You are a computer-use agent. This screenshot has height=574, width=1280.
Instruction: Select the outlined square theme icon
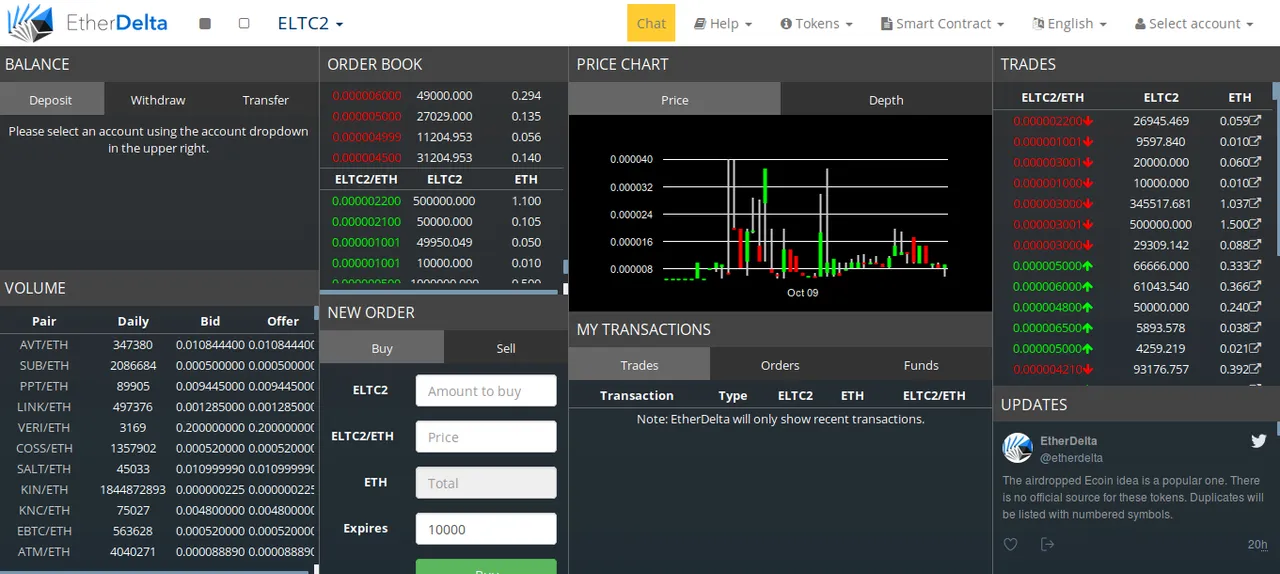click(x=244, y=23)
